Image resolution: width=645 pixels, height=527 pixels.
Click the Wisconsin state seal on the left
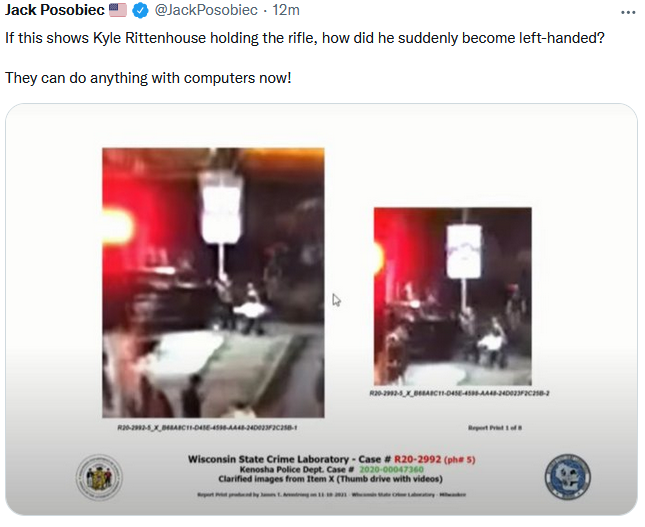click(99, 477)
